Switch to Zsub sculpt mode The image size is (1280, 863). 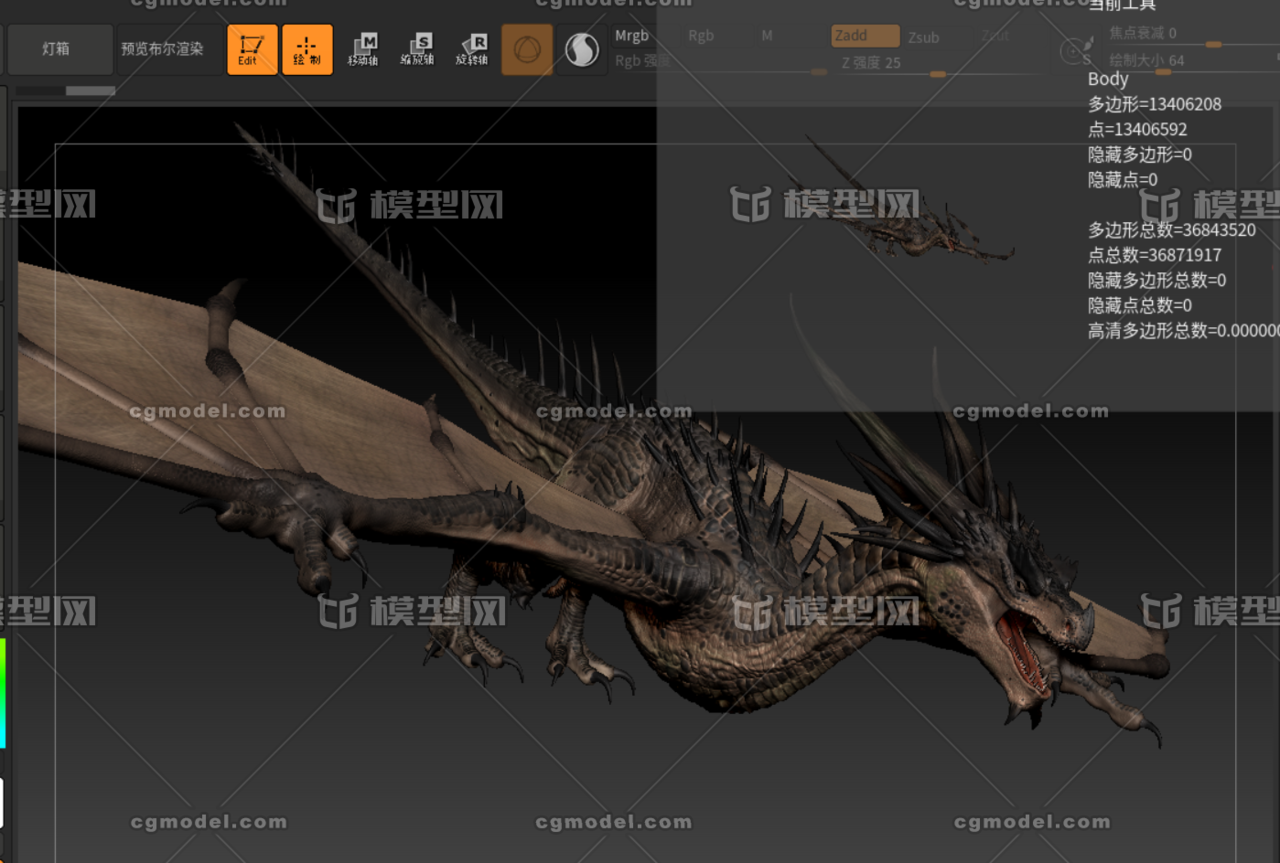tap(923, 37)
